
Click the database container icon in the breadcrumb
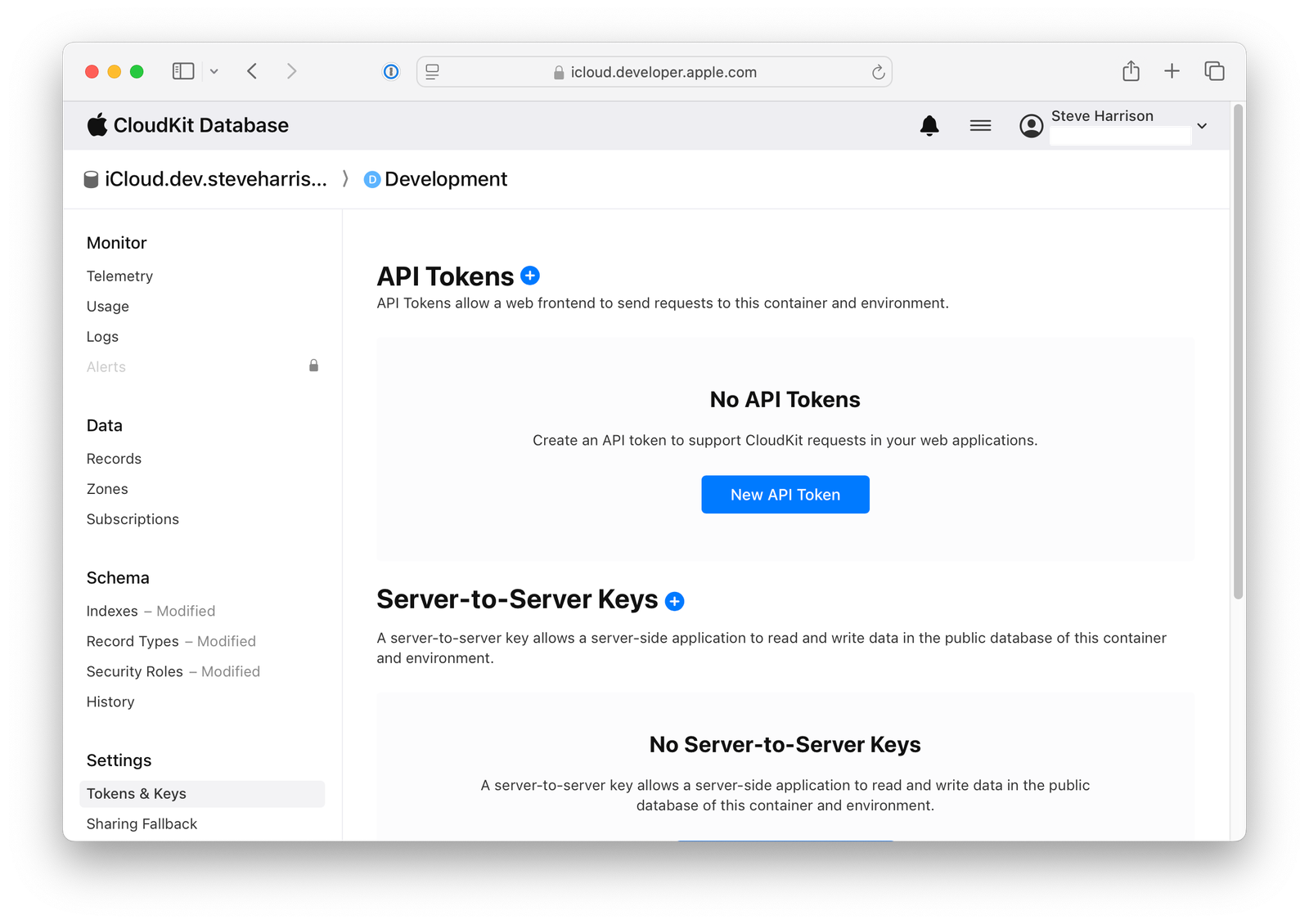pyautogui.click(x=90, y=179)
